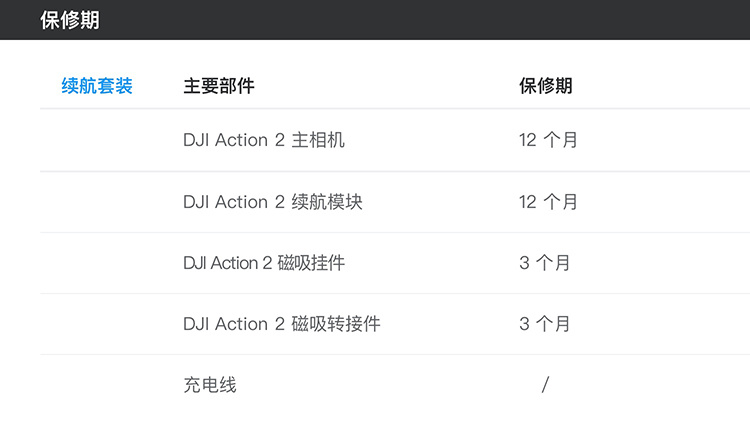Screen dimensions: 750x438
Task: Select the 续航套装 tab
Action: (97, 86)
